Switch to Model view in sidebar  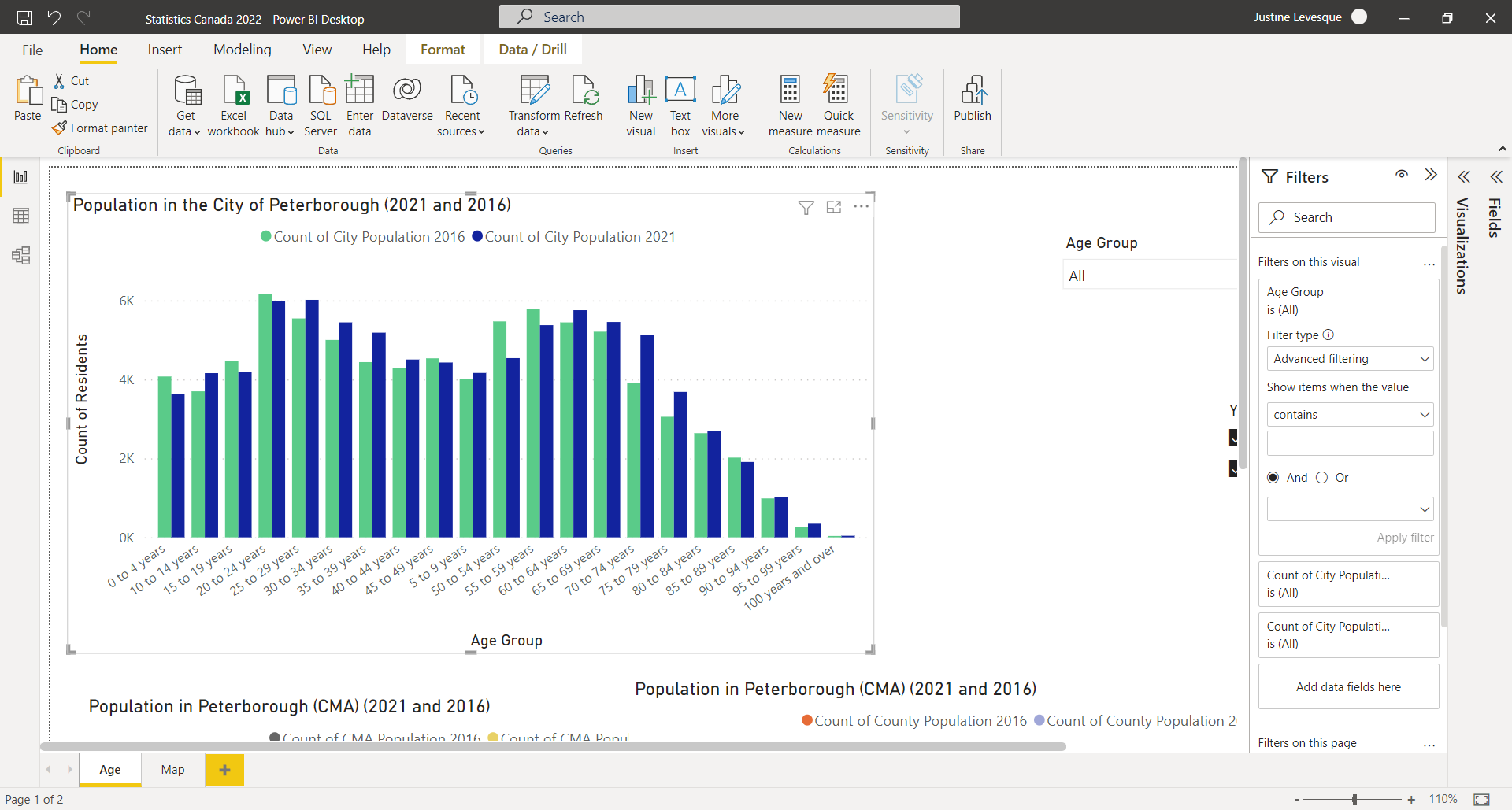pyautogui.click(x=21, y=255)
